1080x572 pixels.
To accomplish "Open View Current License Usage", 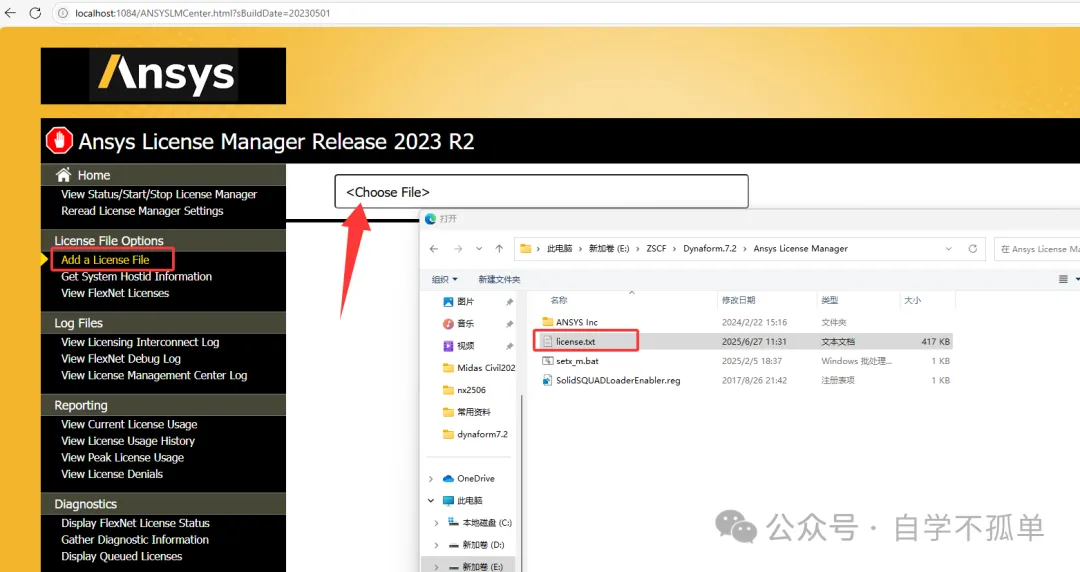I will pyautogui.click(x=129, y=424).
